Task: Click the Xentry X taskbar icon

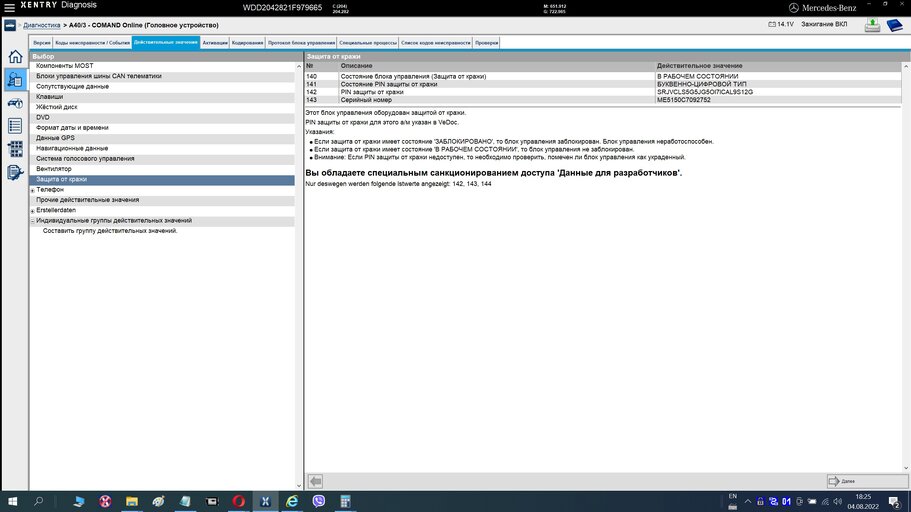Action: tap(266, 501)
